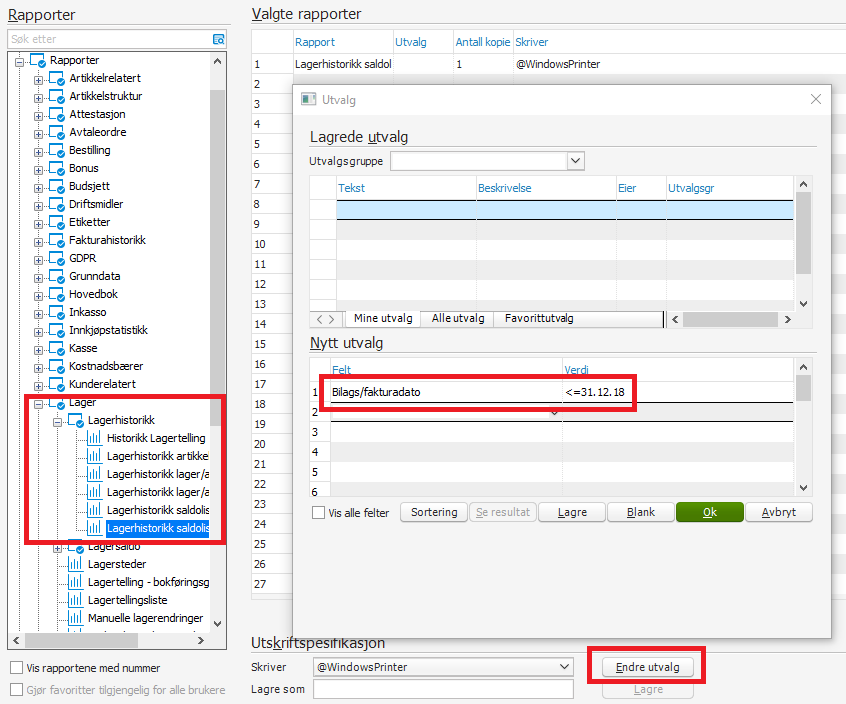Toggle Gjør favoritter tilgjengelig for alle brukere
This screenshot has width=846, height=704.
[x=17, y=690]
